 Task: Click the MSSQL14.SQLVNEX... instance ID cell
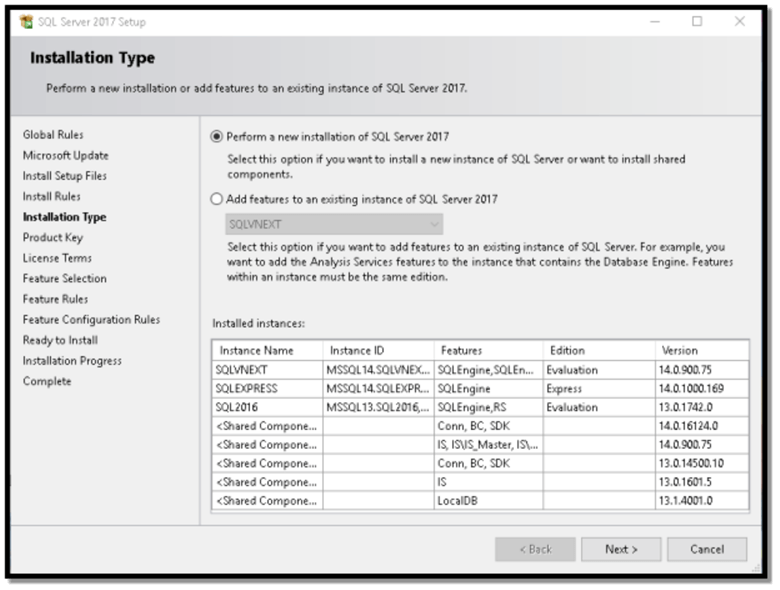pyautogui.click(x=379, y=370)
